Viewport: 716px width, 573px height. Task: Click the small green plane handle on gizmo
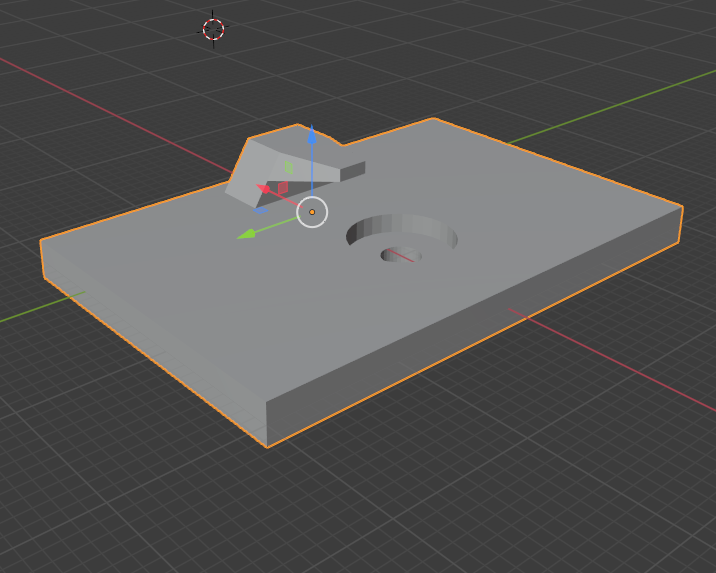(x=289, y=167)
